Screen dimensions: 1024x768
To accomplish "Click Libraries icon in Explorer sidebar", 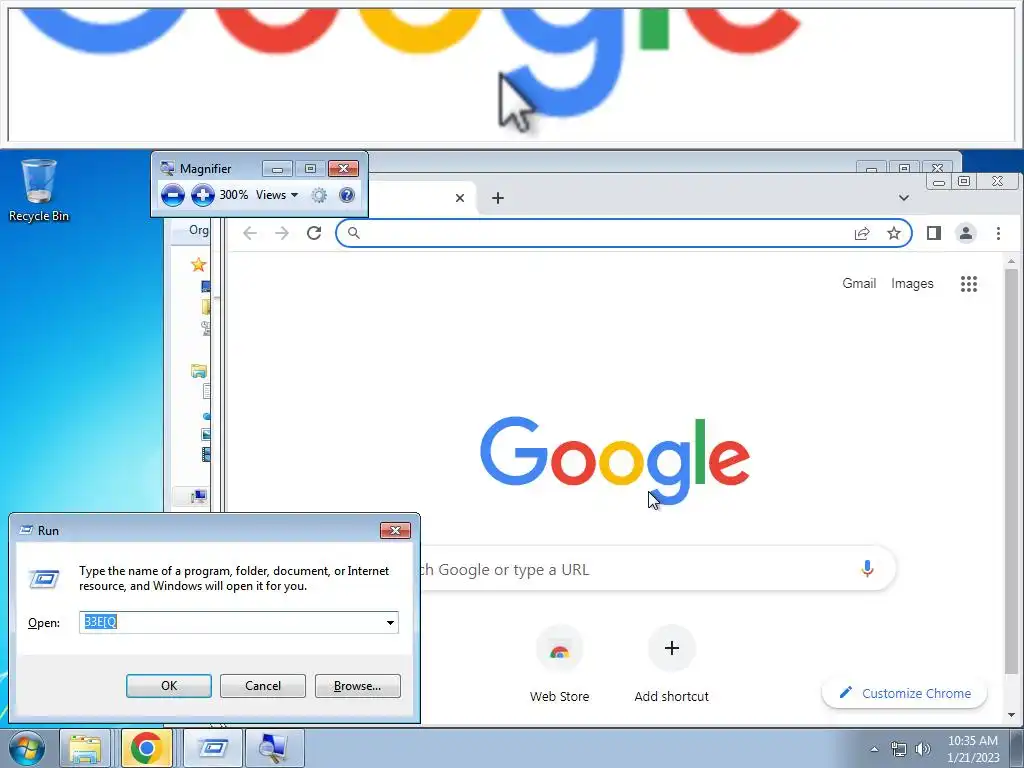I will [x=199, y=371].
